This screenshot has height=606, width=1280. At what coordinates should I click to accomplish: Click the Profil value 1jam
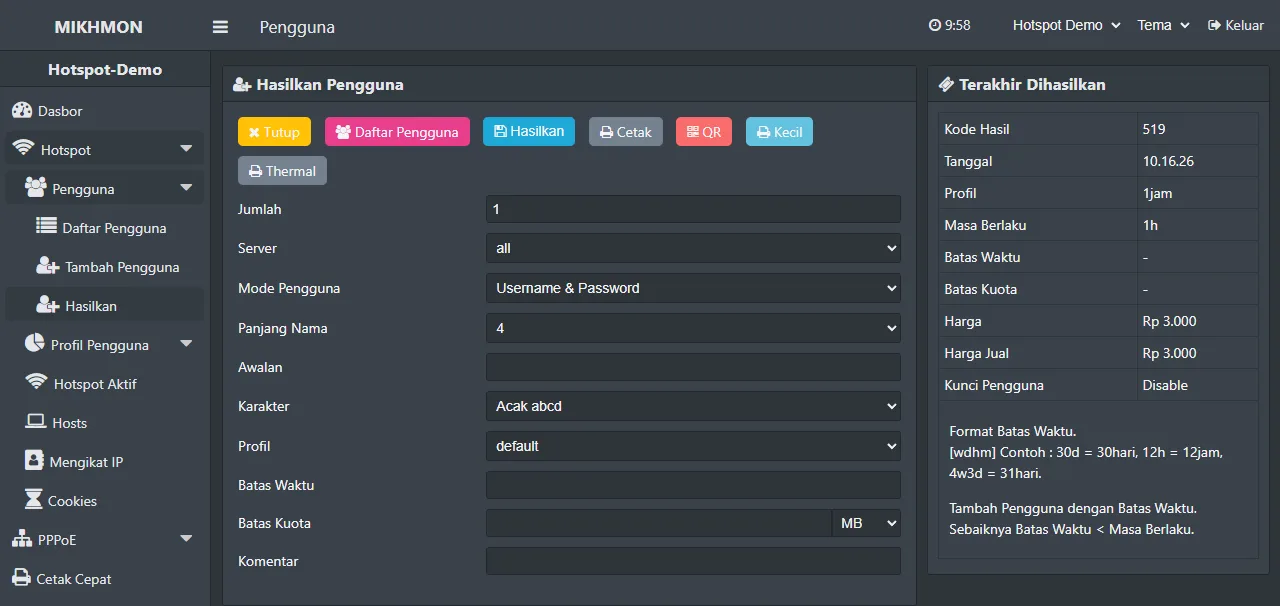tap(1158, 193)
